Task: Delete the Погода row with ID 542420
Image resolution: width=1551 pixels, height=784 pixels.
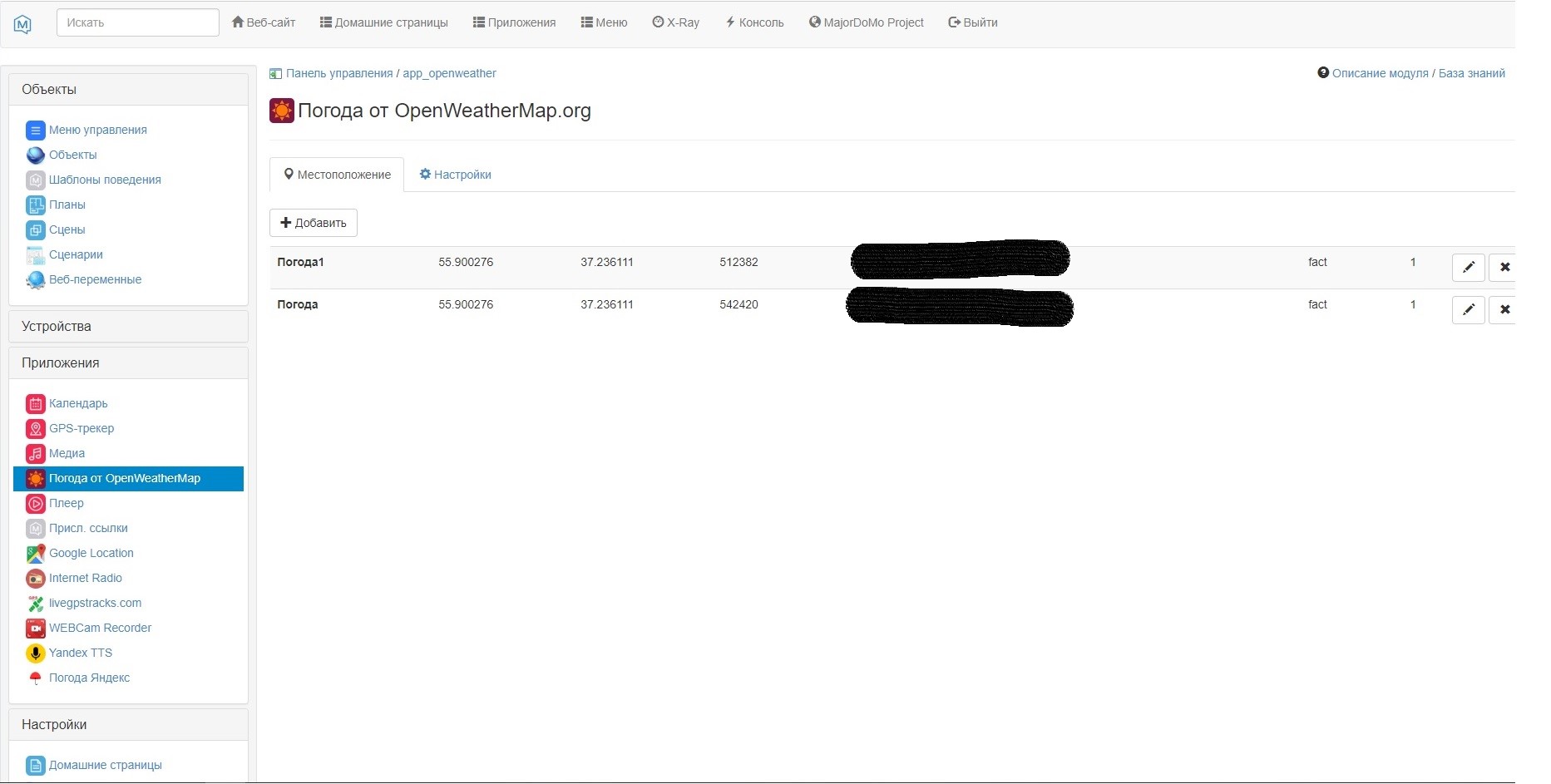Action: tap(1504, 309)
